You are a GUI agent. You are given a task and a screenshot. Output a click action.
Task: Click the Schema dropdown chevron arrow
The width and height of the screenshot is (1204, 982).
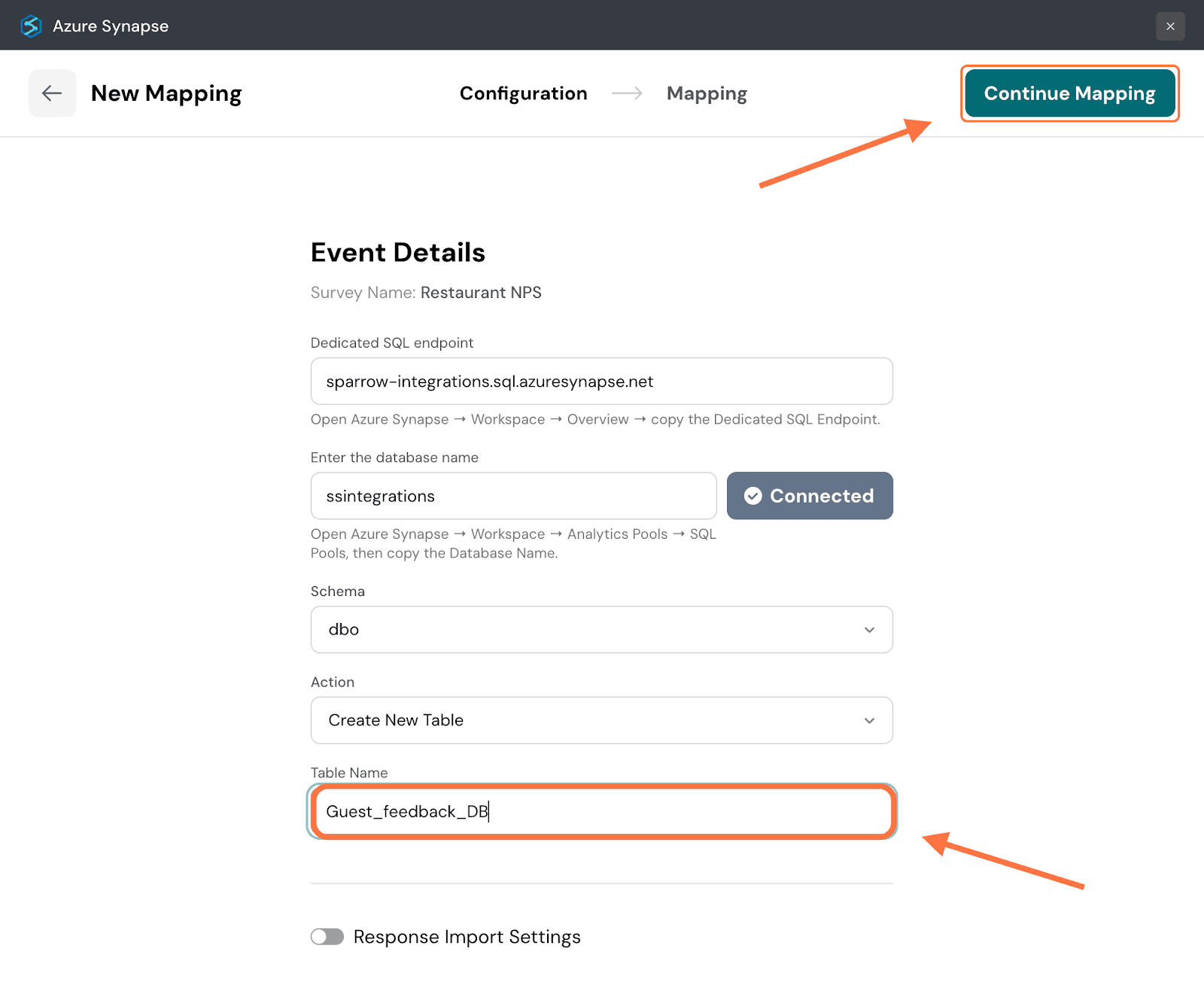[869, 630]
